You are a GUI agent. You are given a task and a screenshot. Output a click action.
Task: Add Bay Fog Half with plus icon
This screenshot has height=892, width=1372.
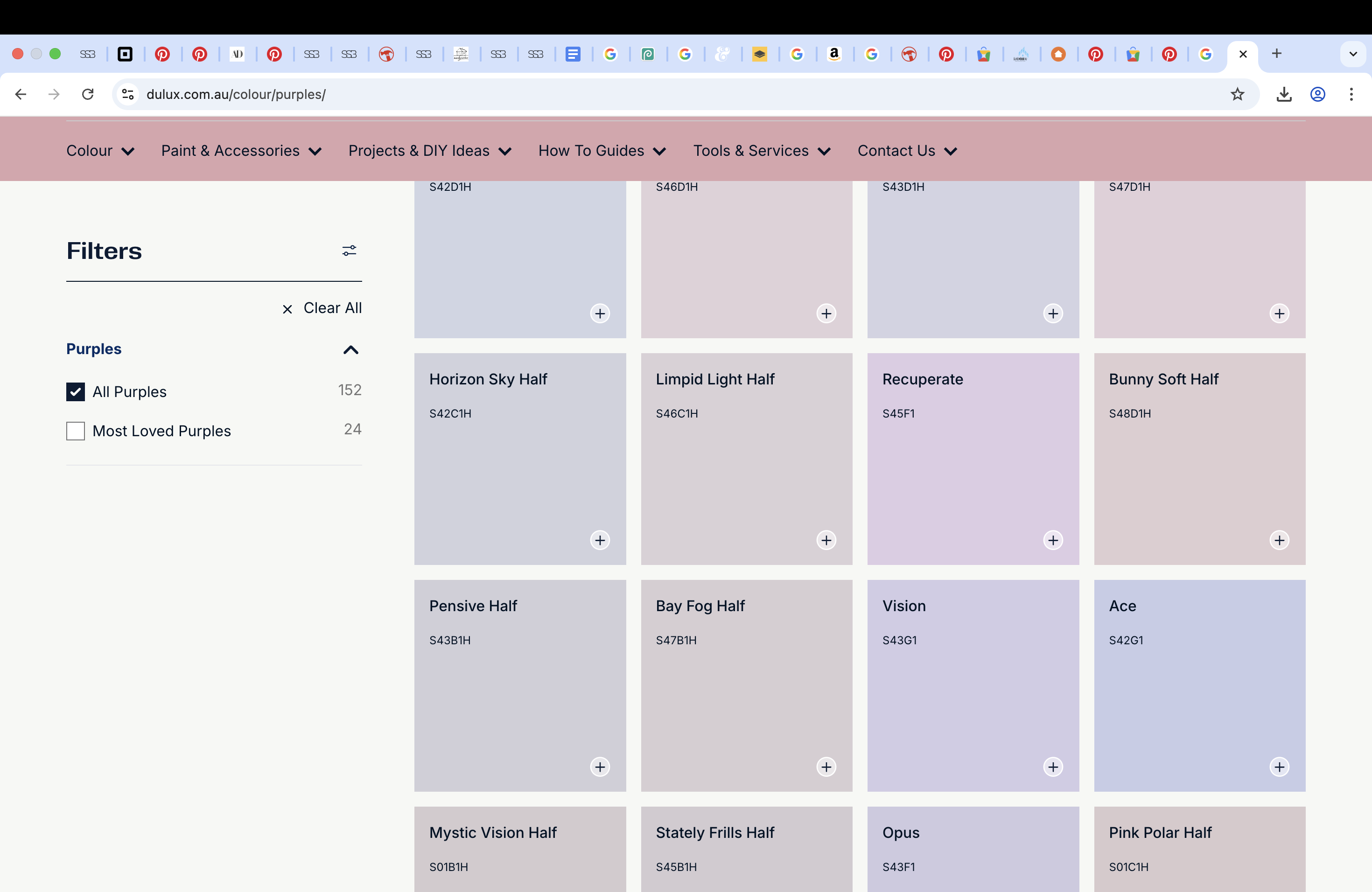826,767
